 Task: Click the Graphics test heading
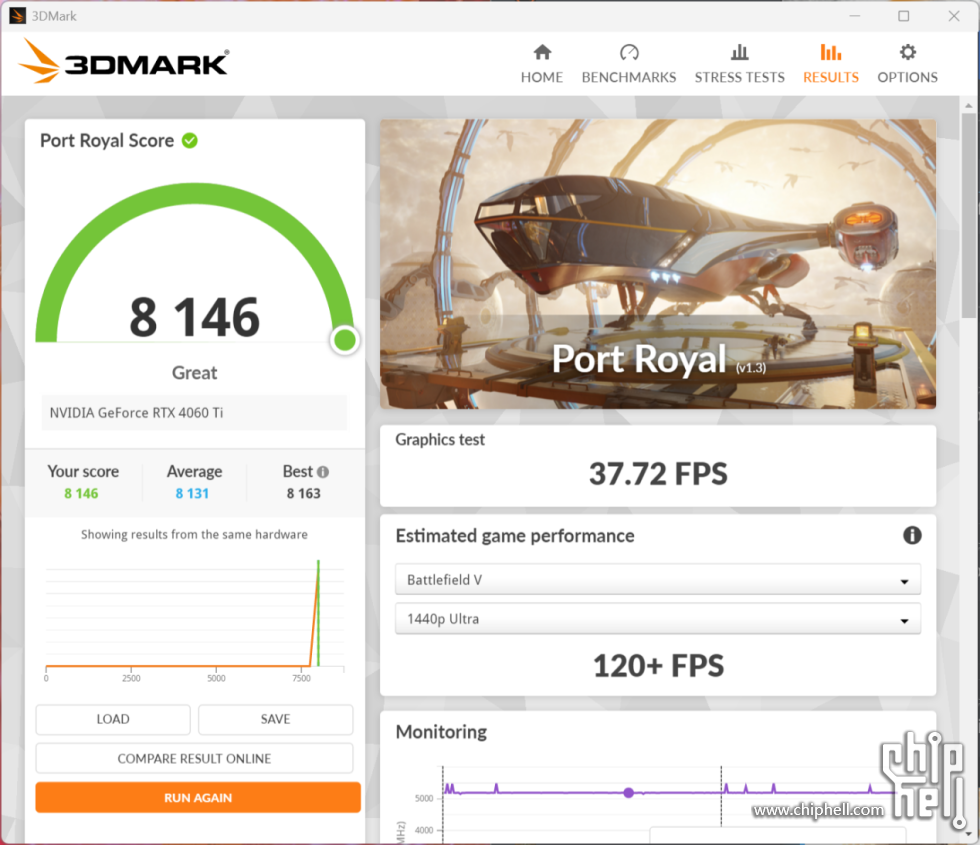440,440
